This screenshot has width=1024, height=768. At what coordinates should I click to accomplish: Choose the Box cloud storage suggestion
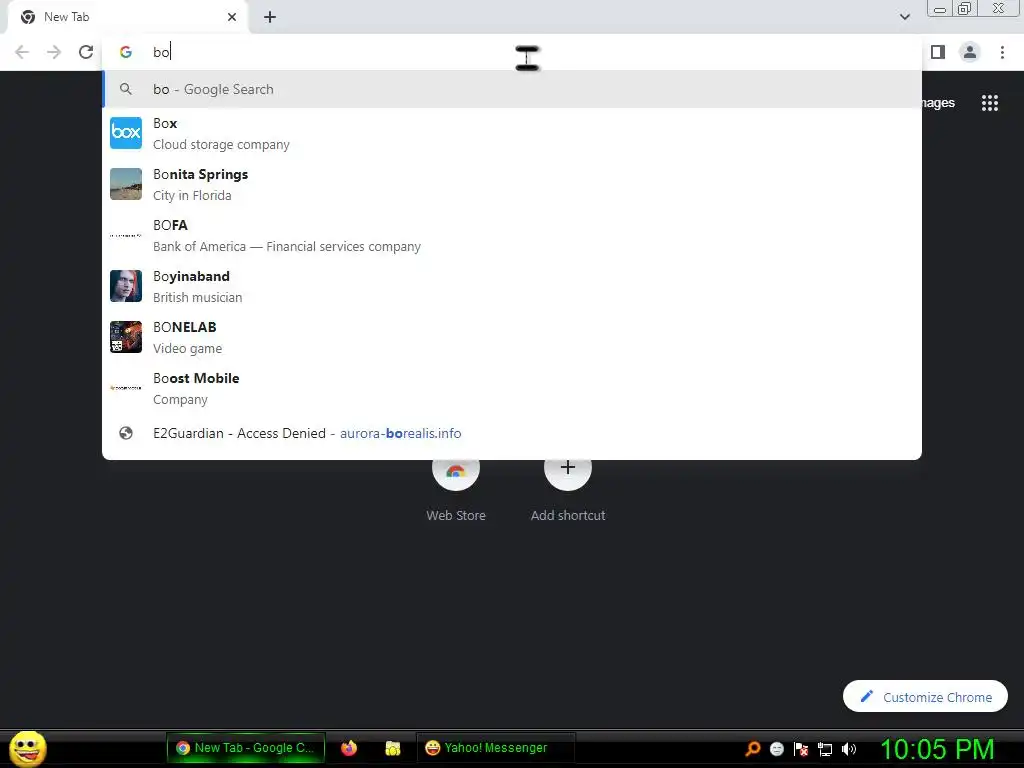click(512, 133)
